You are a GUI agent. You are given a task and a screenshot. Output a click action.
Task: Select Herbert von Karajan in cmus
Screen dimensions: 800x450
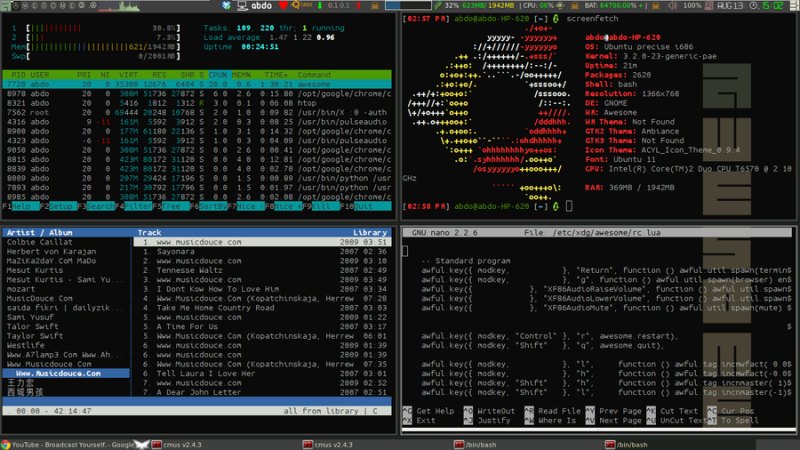coord(51,252)
